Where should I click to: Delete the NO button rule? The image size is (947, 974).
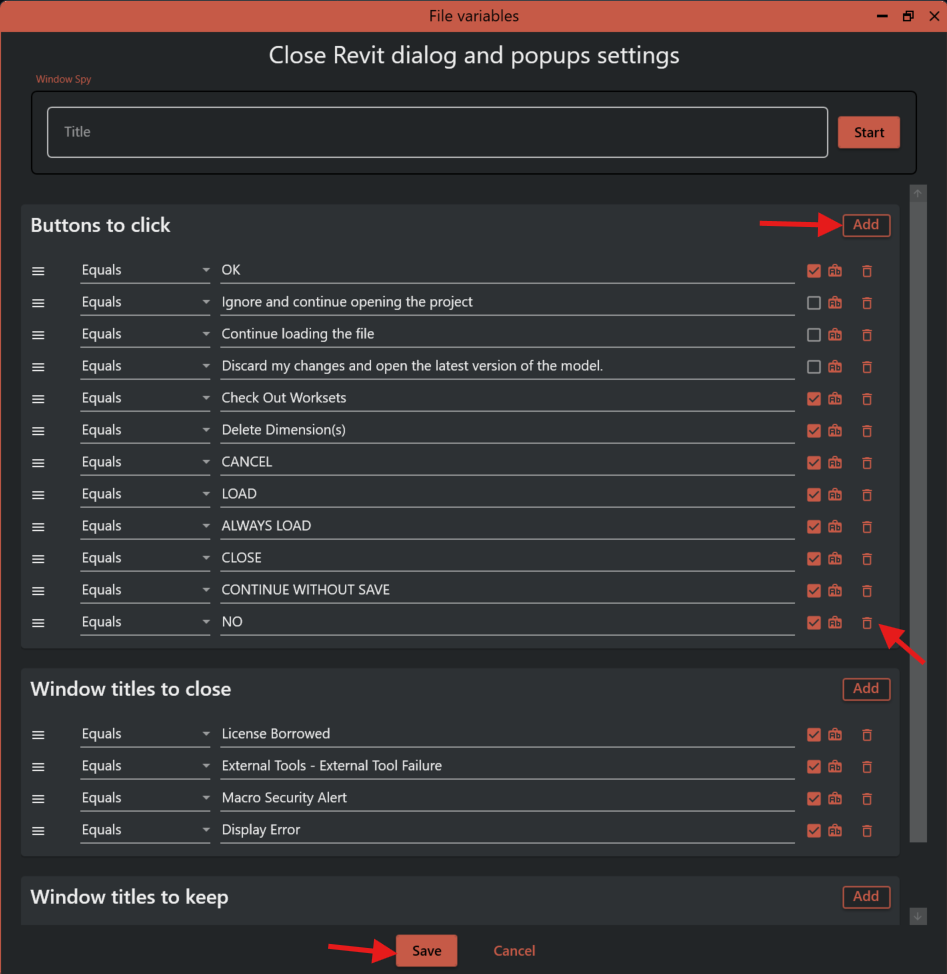(866, 622)
